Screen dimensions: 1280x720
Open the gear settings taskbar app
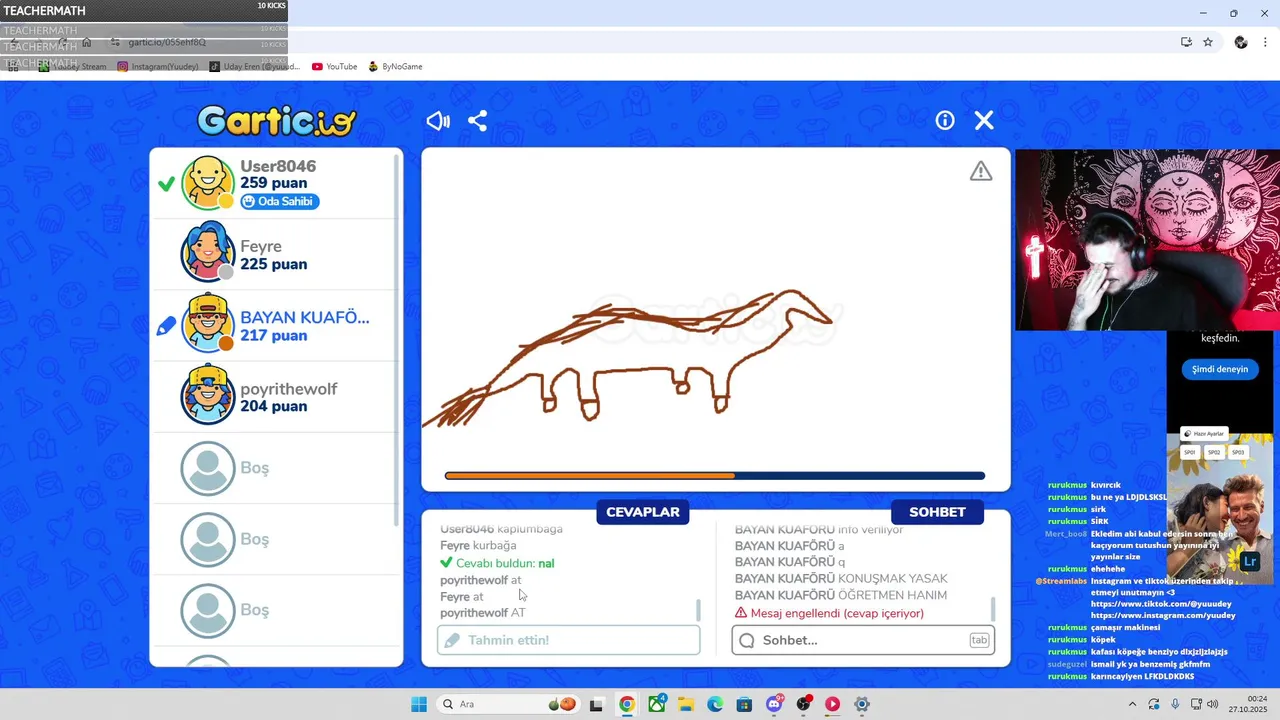click(x=862, y=704)
